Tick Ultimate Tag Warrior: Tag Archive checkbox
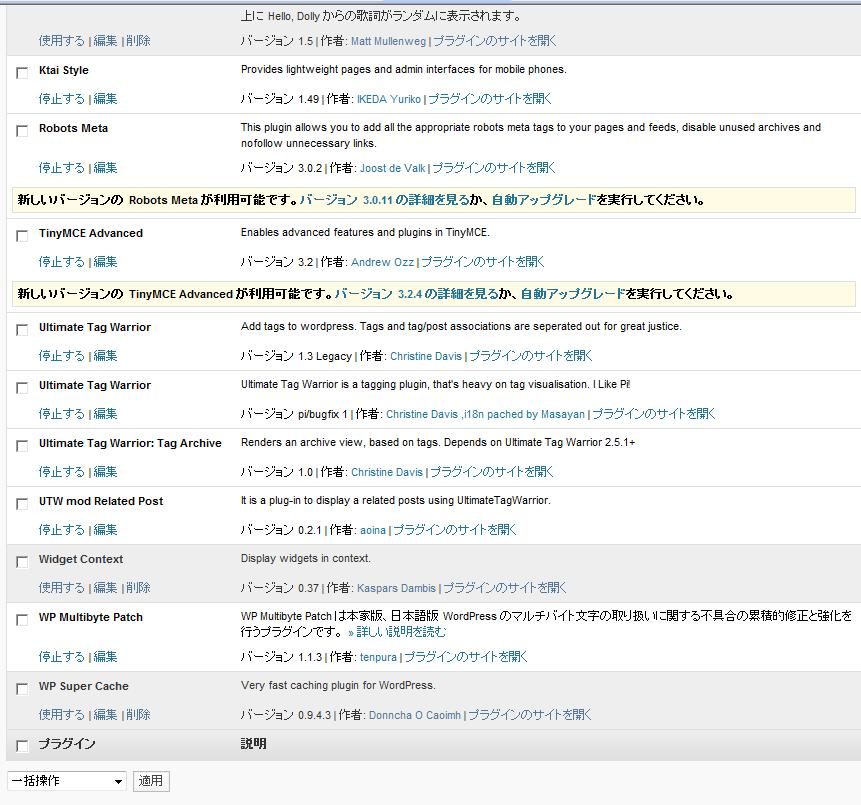This screenshot has width=861, height=805. pos(22,445)
